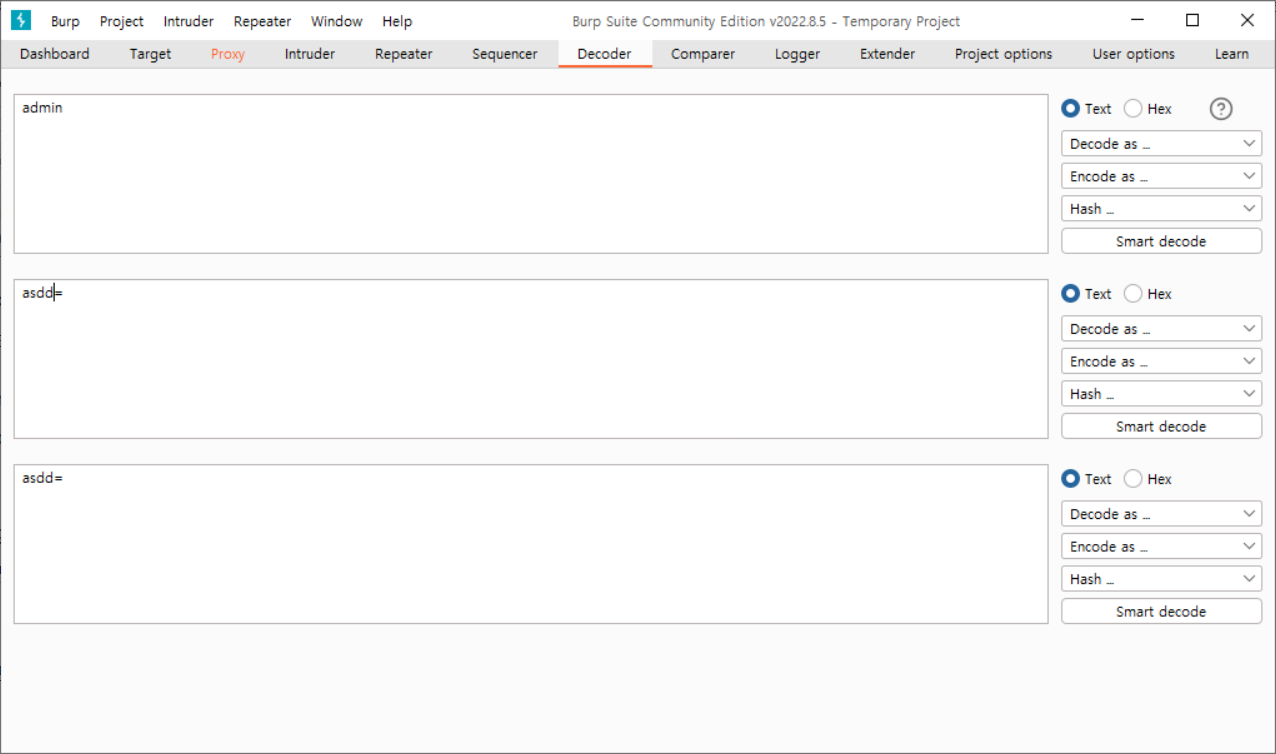
Task: Click Smart decode for the admin box
Action: [1161, 241]
